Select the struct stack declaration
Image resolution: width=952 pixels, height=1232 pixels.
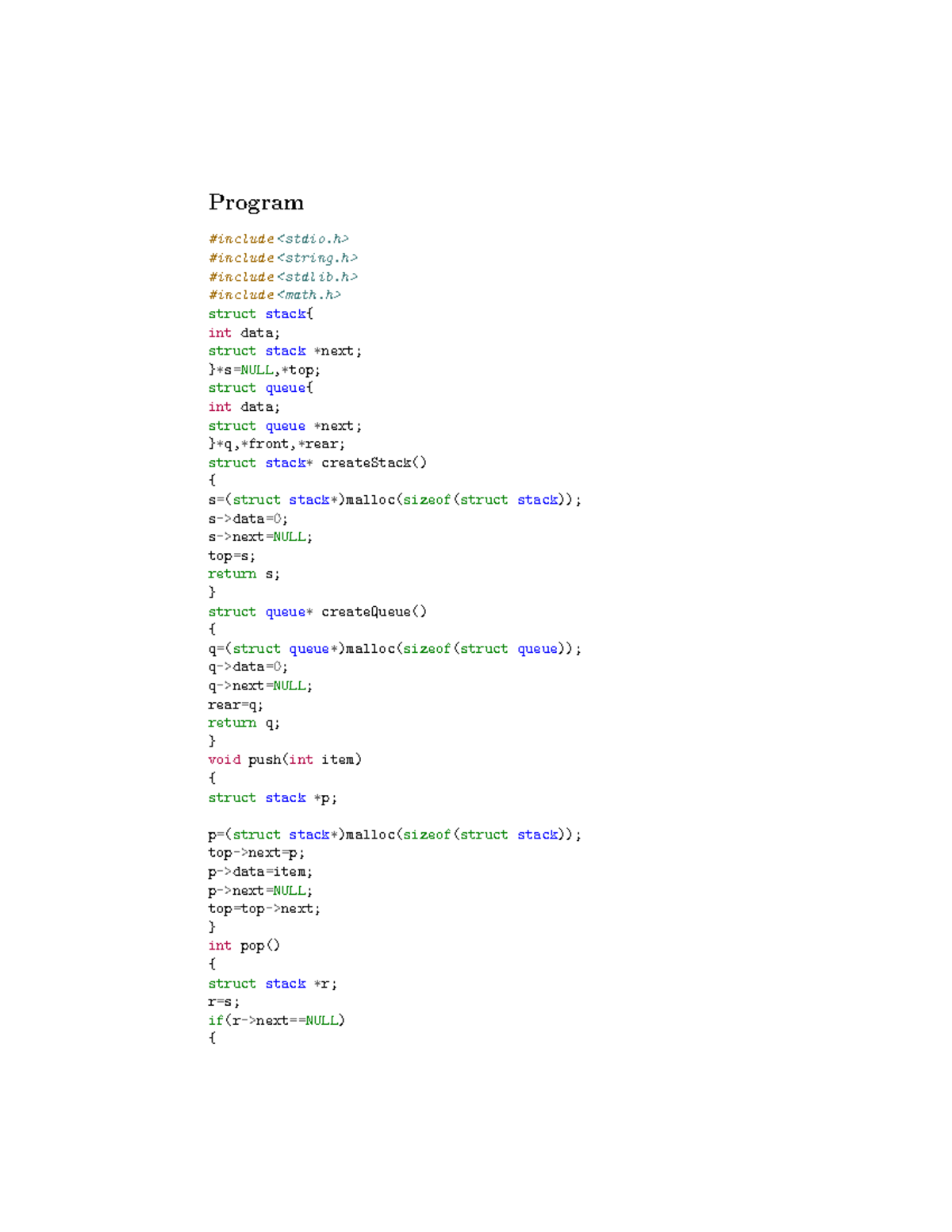click(x=259, y=313)
